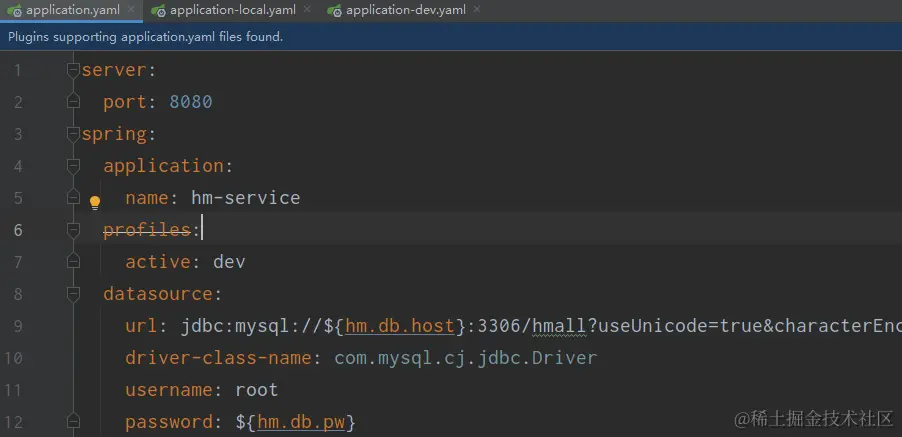Viewport: 902px width, 437px height.
Task: Click the spring key on line 3
Action: pos(114,135)
